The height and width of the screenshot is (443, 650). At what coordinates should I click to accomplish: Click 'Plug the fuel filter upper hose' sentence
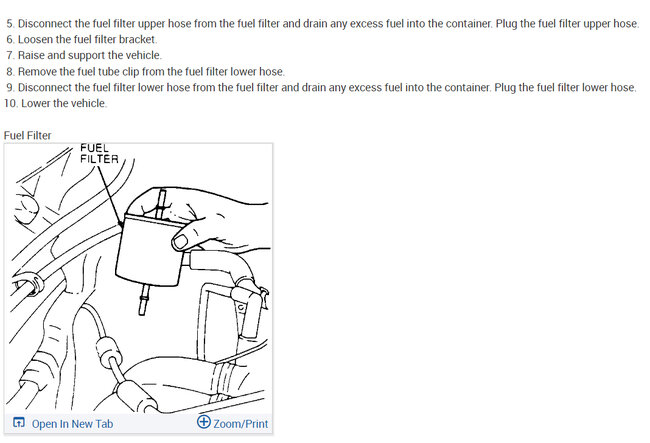point(567,24)
